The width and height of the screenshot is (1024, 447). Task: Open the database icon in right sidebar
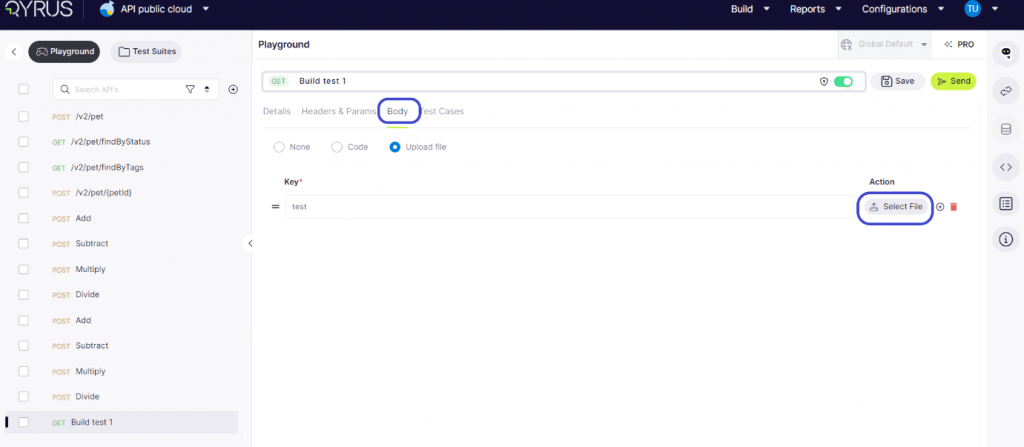click(1006, 129)
